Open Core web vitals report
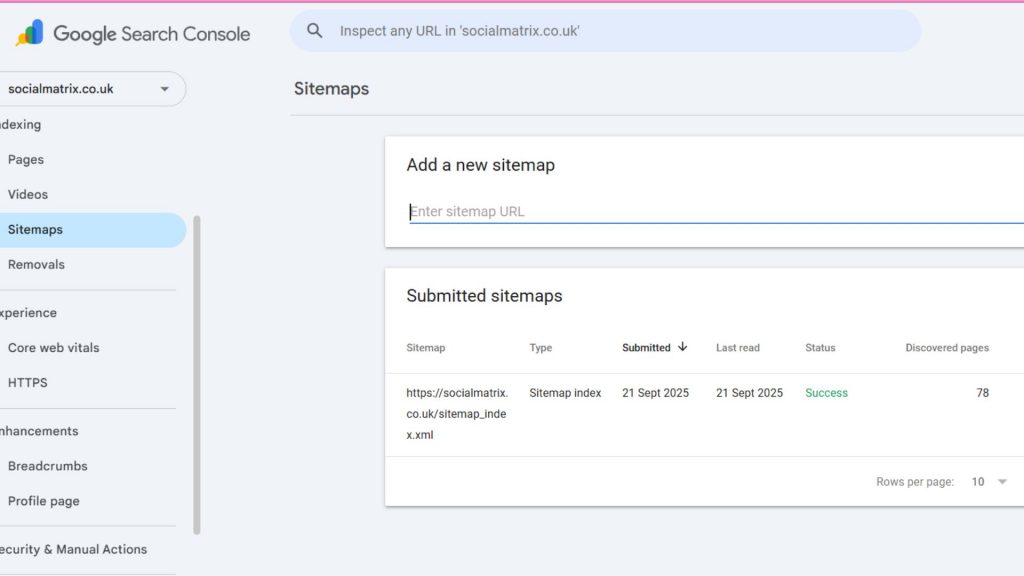The image size is (1024, 576). coord(54,348)
